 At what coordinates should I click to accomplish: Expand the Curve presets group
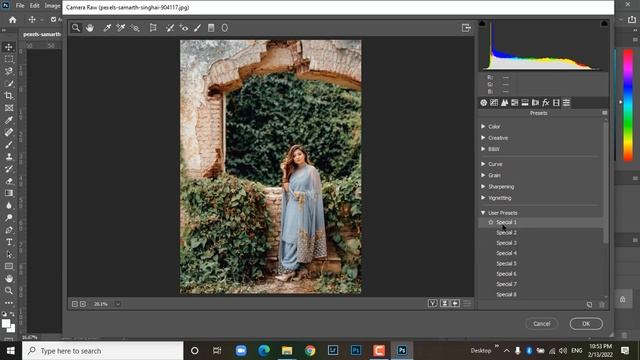[483, 164]
